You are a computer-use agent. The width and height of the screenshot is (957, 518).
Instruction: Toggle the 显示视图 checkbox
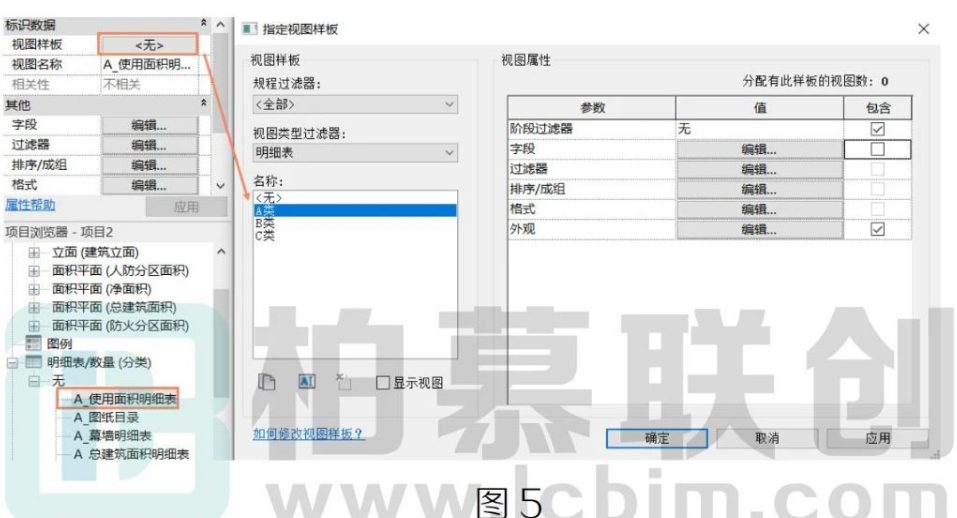[x=383, y=383]
